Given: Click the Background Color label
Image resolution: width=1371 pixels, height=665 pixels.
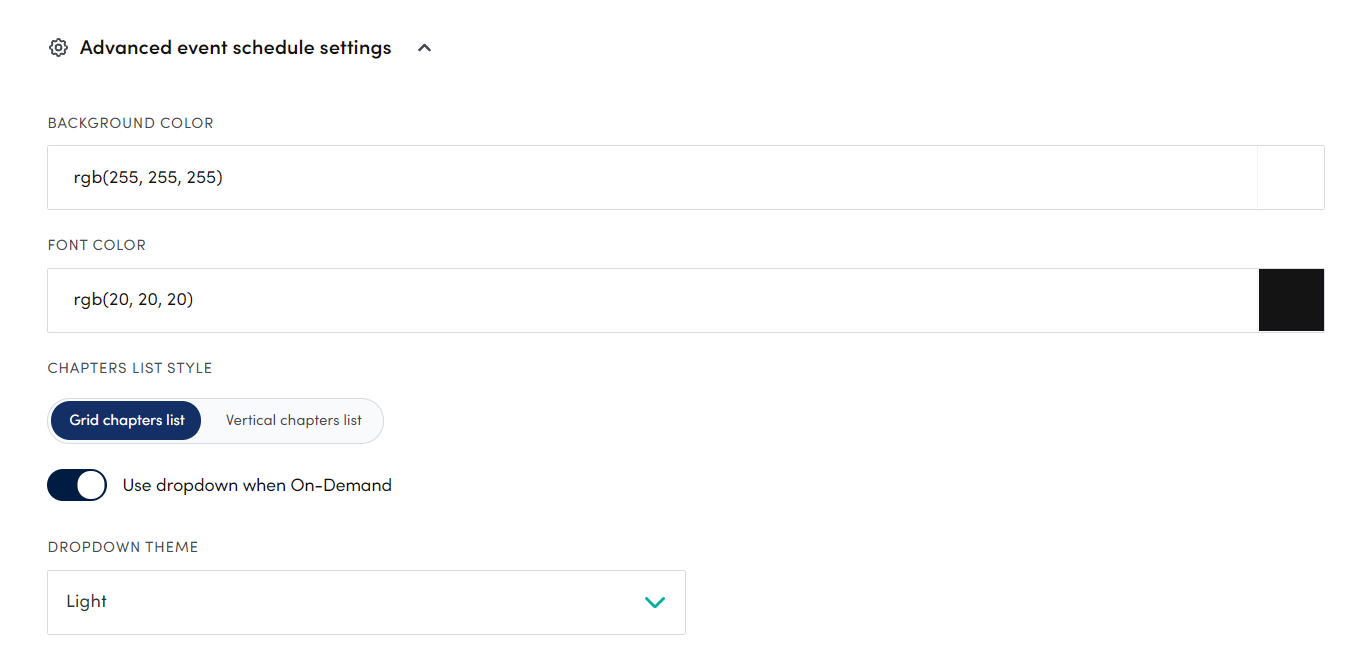Looking at the screenshot, I should point(130,122).
